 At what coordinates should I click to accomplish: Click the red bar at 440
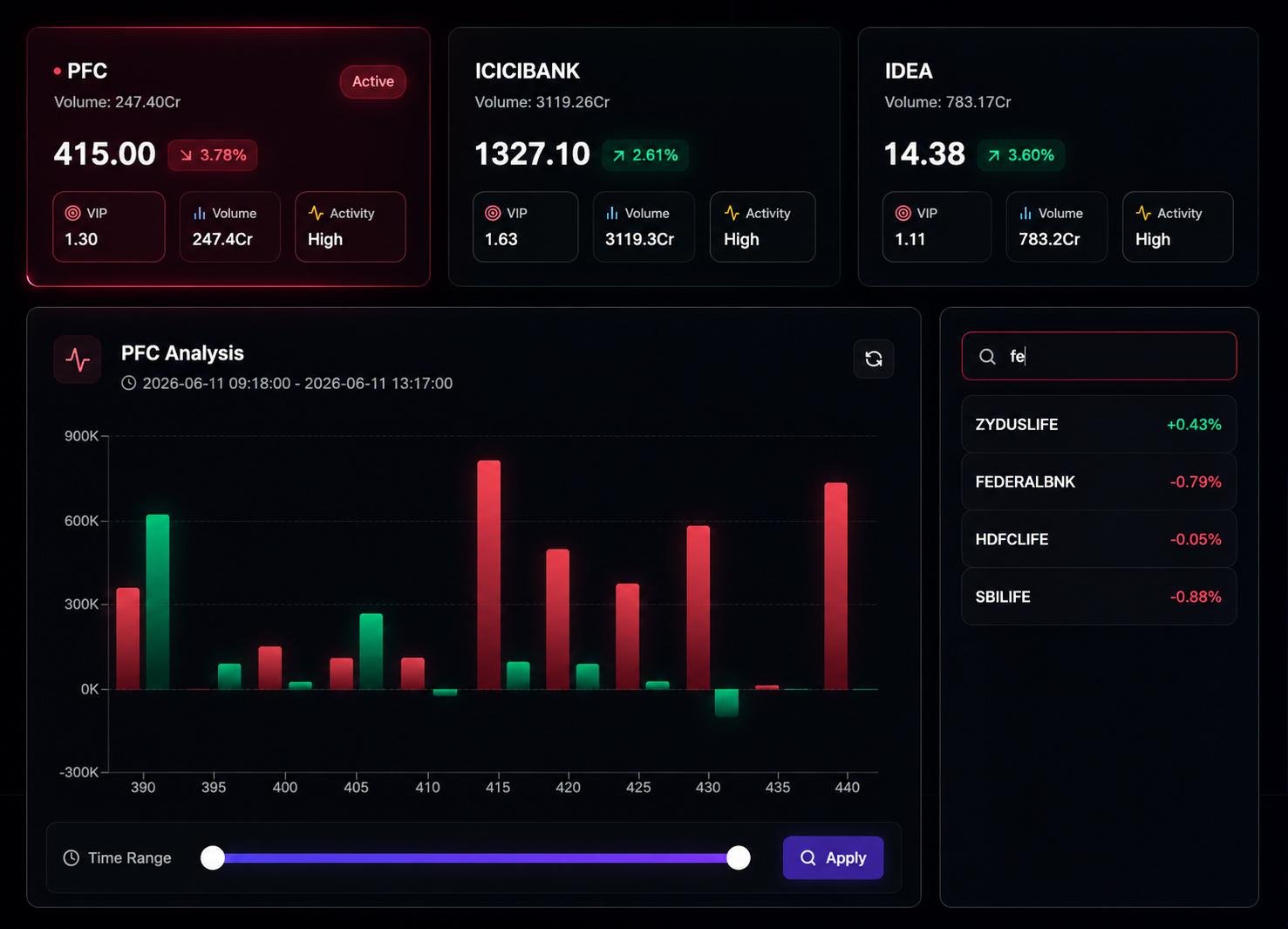click(x=836, y=586)
